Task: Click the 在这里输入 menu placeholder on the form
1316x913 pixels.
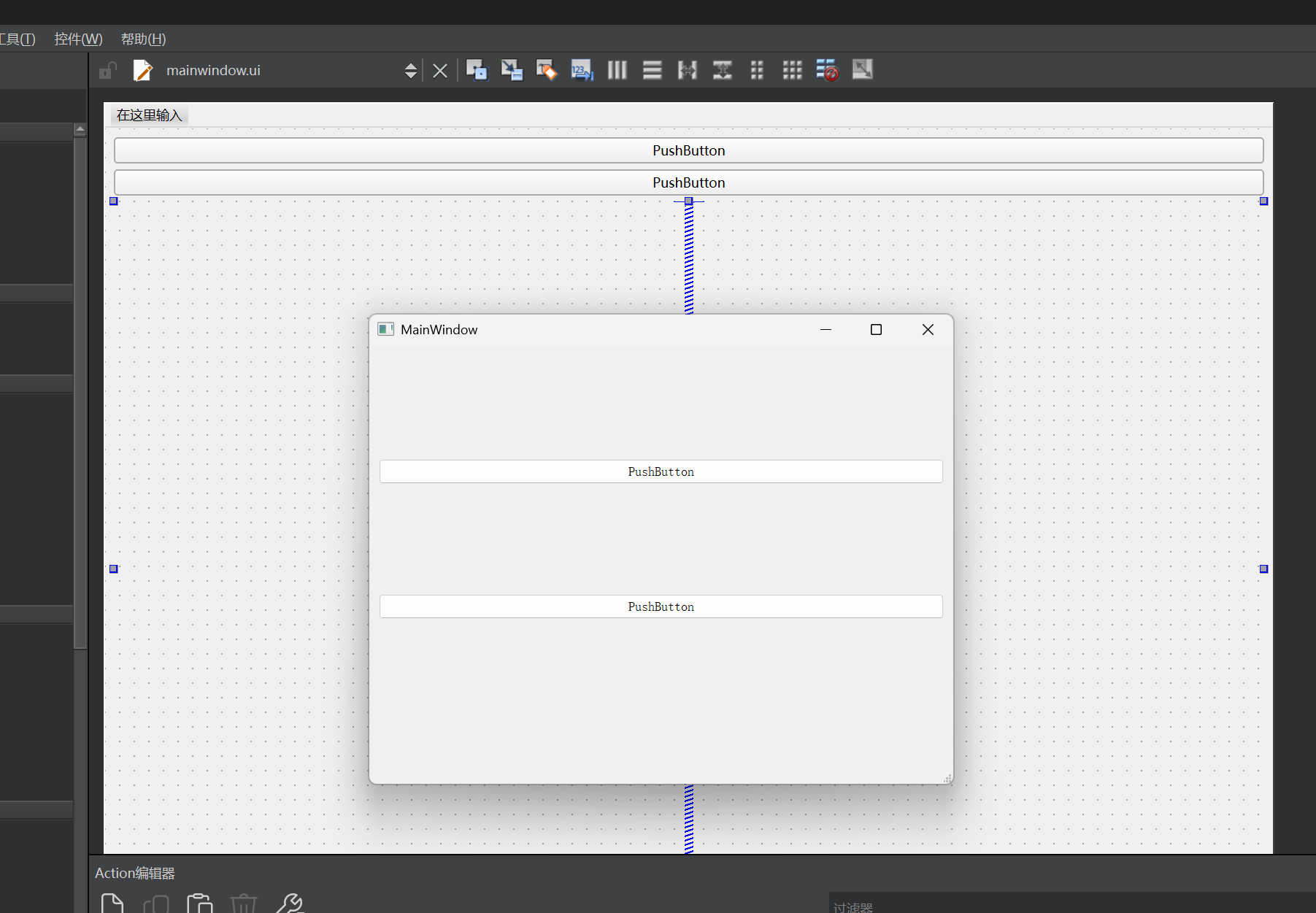Action: (x=150, y=115)
